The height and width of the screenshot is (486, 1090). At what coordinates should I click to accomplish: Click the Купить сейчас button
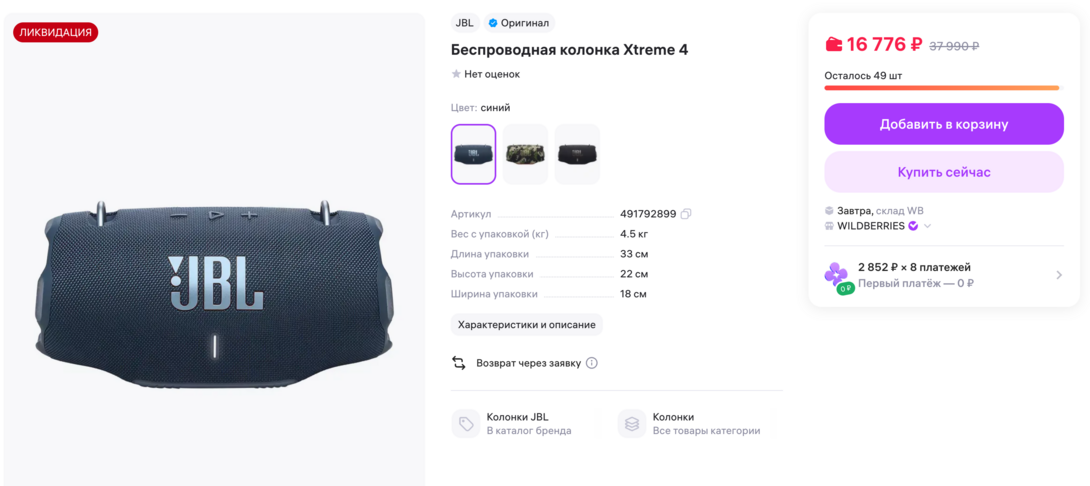pos(944,172)
